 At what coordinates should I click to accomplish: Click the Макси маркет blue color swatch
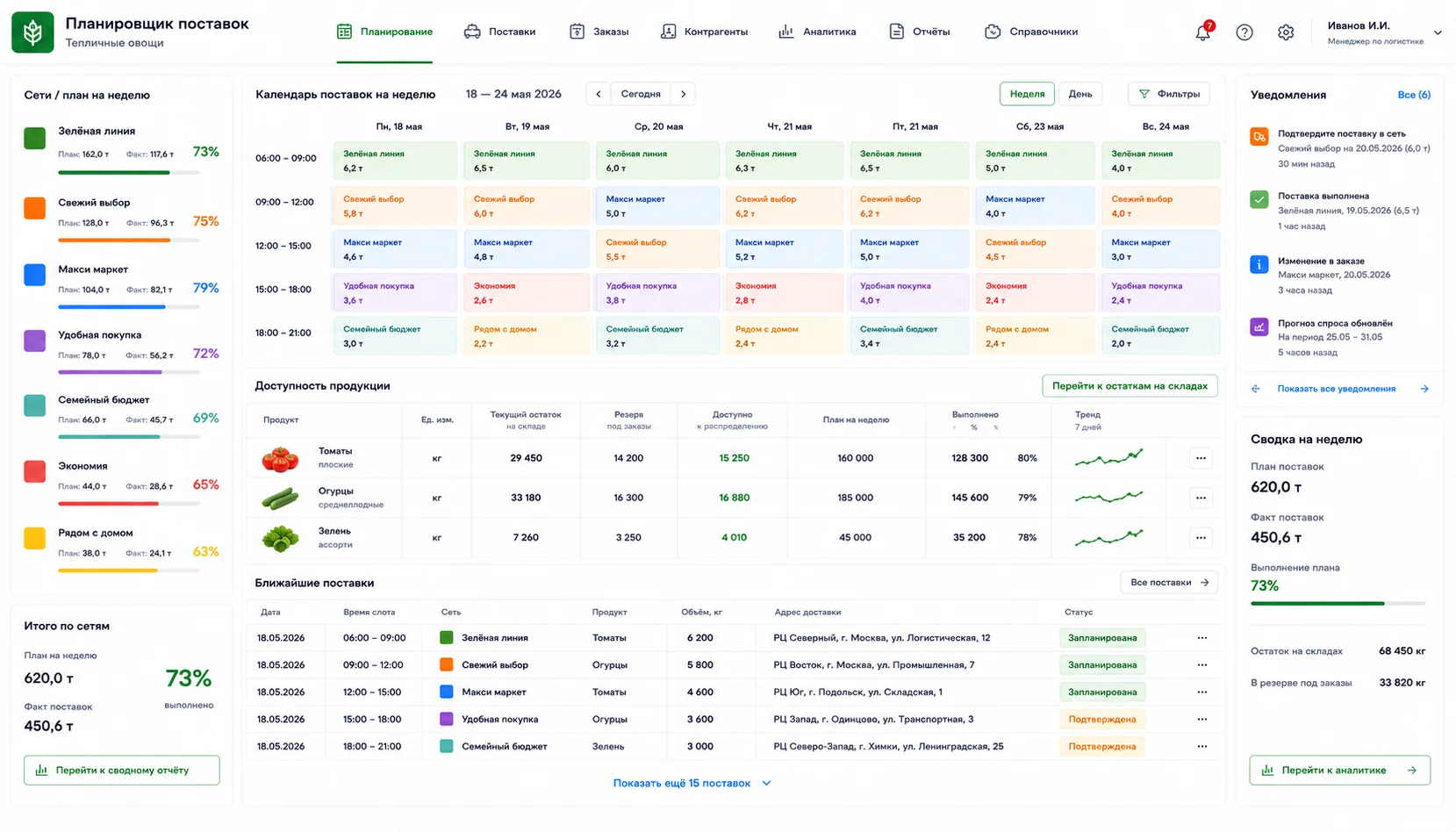pos(34,275)
